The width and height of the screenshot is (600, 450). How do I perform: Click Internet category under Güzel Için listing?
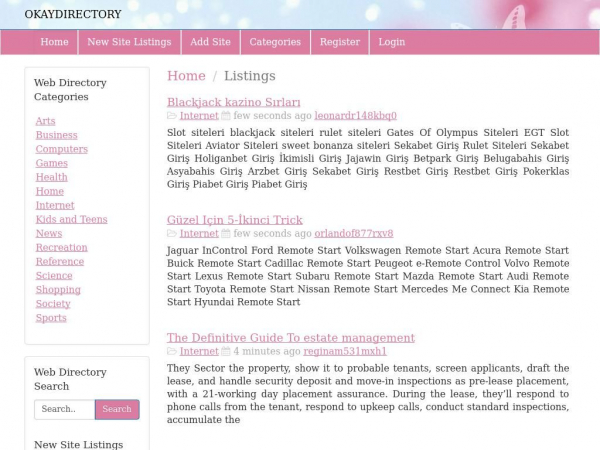click(x=199, y=233)
